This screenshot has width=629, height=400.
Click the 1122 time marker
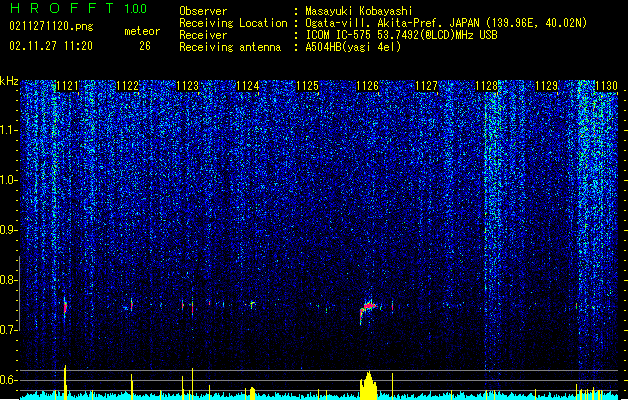tap(127, 86)
